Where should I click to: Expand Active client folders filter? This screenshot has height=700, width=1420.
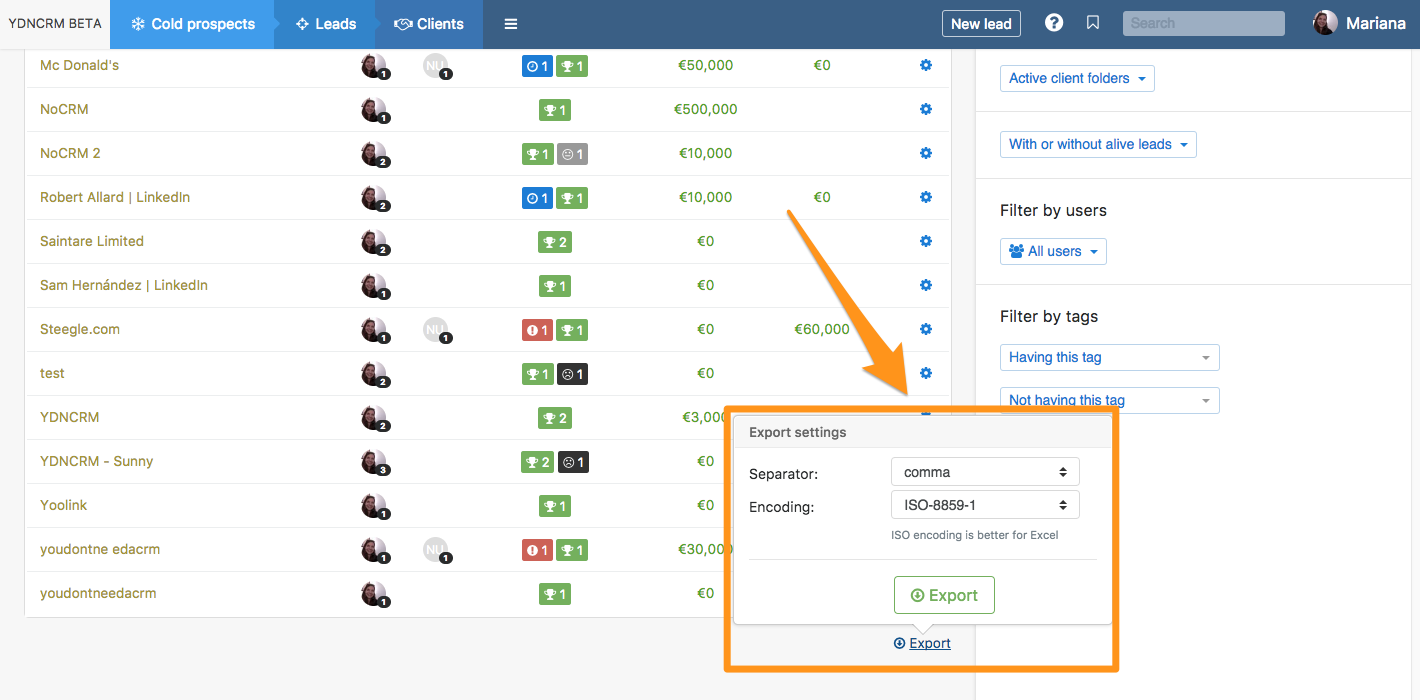(x=1077, y=78)
